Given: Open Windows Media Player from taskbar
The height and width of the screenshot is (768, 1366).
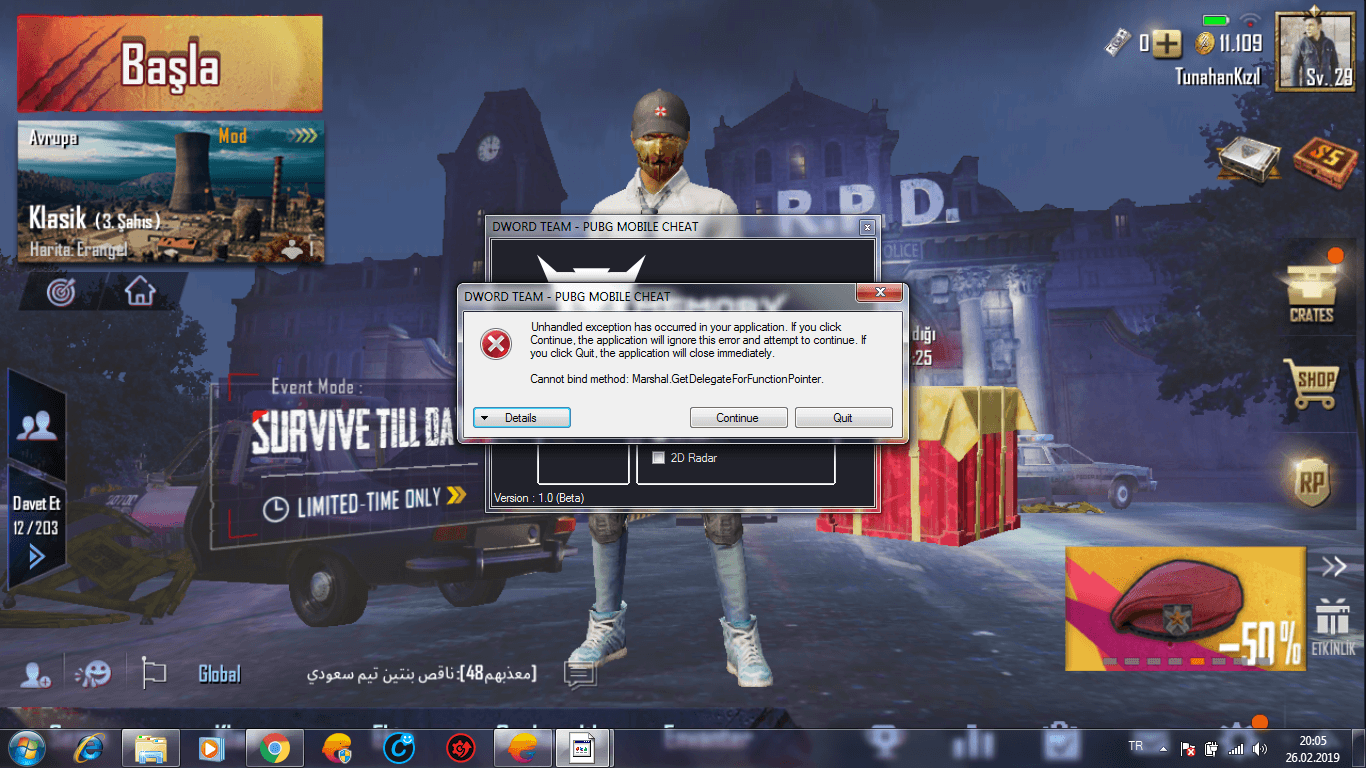Looking at the screenshot, I should (211, 747).
